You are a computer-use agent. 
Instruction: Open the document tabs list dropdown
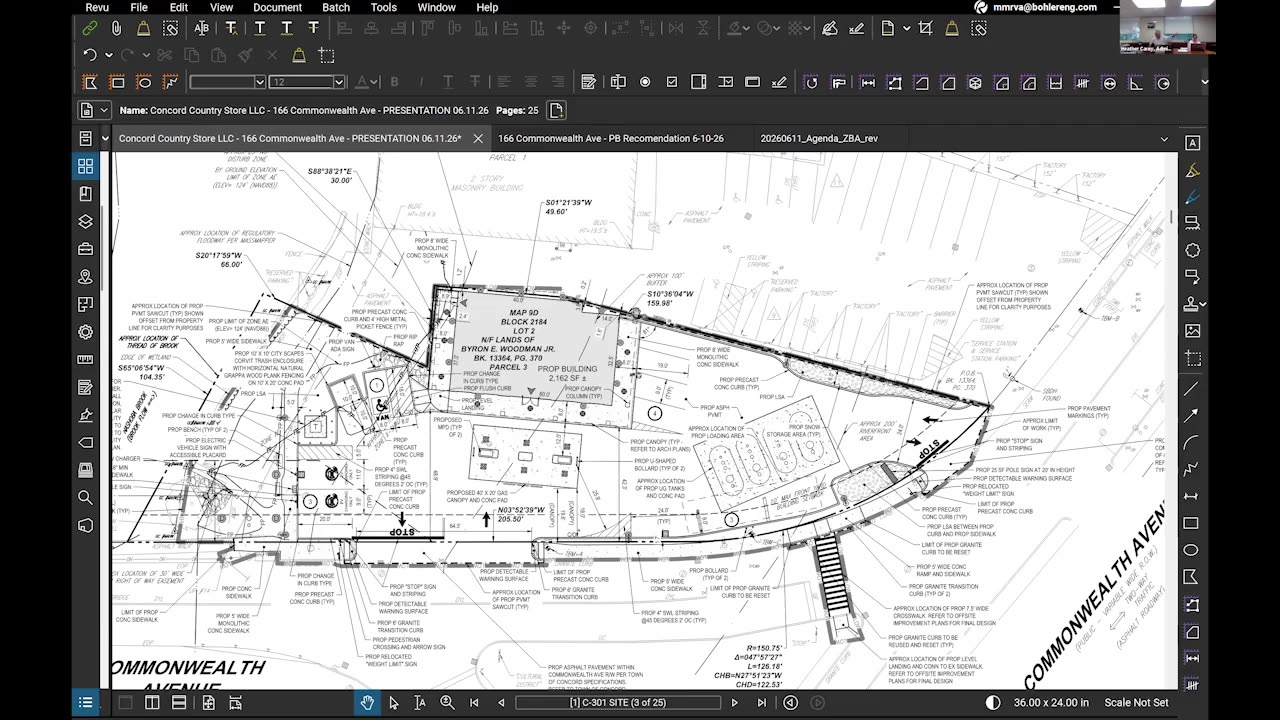[x=1164, y=139]
